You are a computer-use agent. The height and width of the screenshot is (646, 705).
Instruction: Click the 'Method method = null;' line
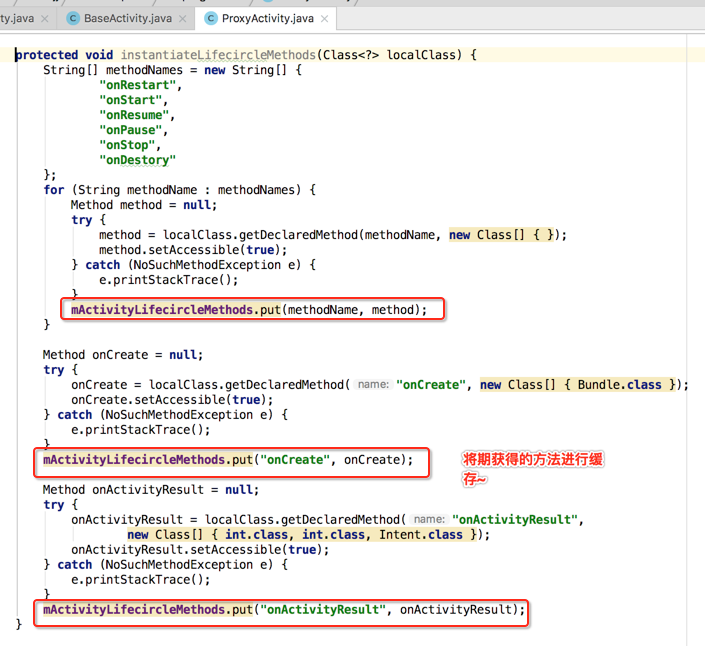pos(144,205)
